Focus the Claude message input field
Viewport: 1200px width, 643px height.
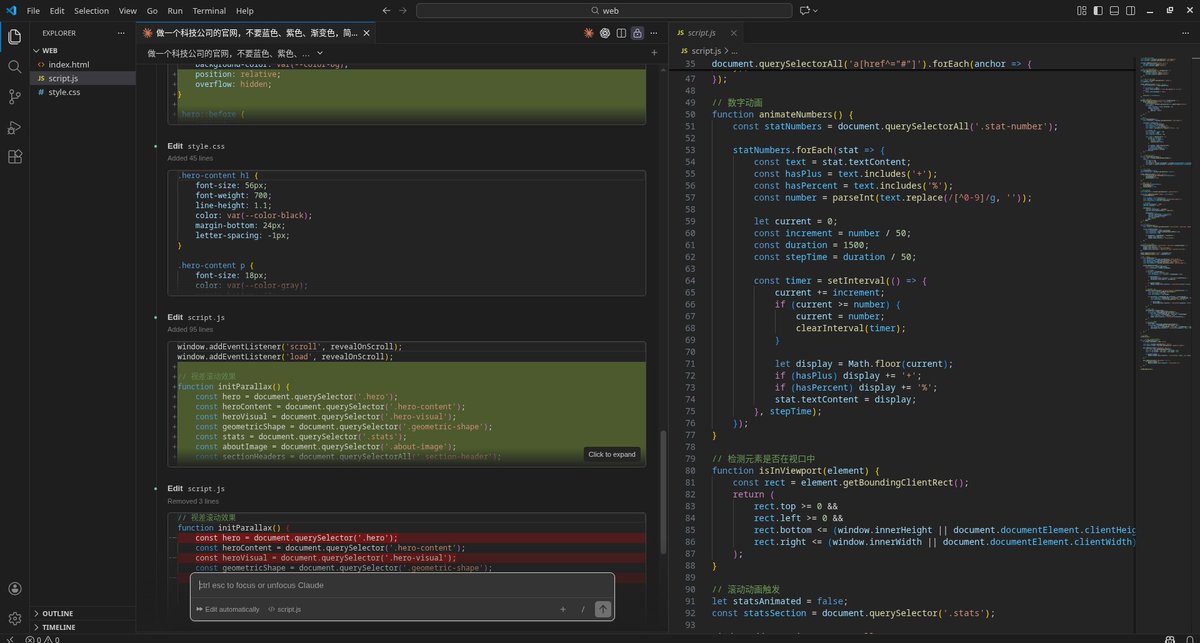click(402, 585)
